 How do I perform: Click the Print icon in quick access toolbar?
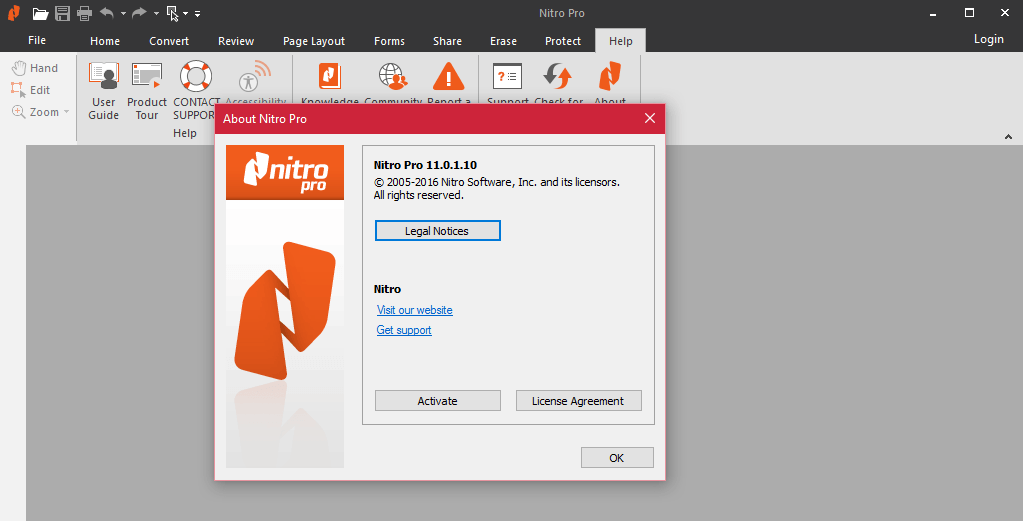[84, 13]
